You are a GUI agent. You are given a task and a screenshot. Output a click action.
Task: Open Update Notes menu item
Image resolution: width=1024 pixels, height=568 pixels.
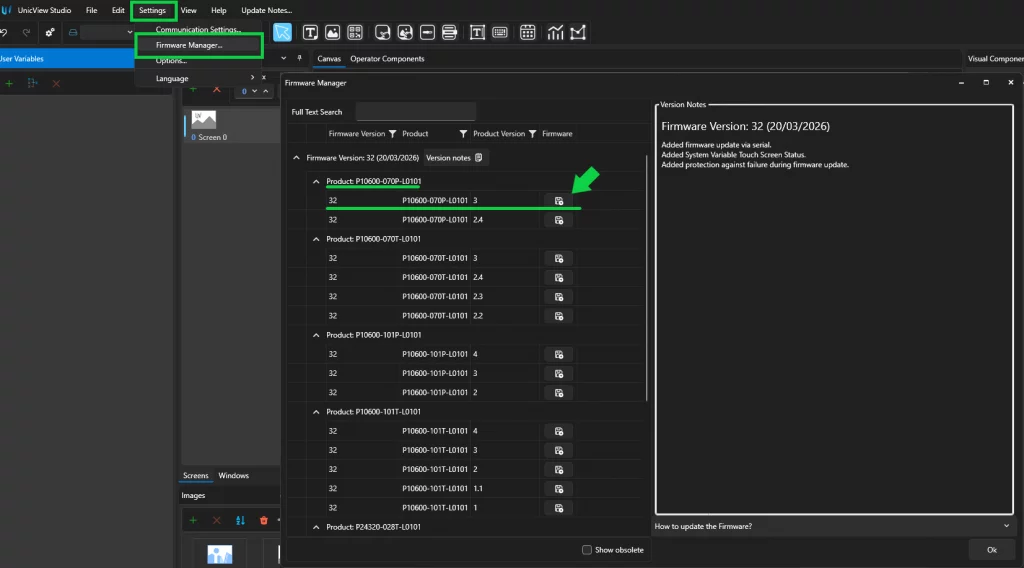[266, 10]
